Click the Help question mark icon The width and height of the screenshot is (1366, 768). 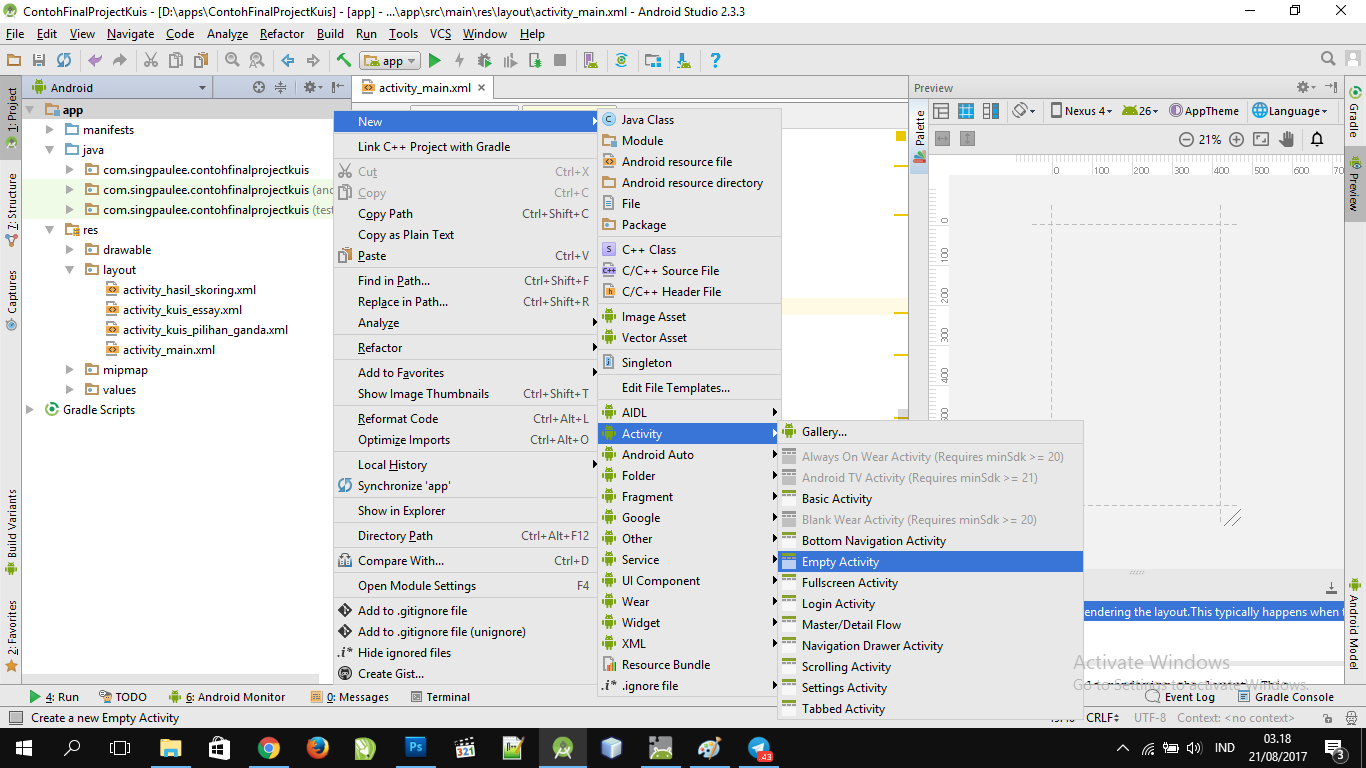point(715,61)
